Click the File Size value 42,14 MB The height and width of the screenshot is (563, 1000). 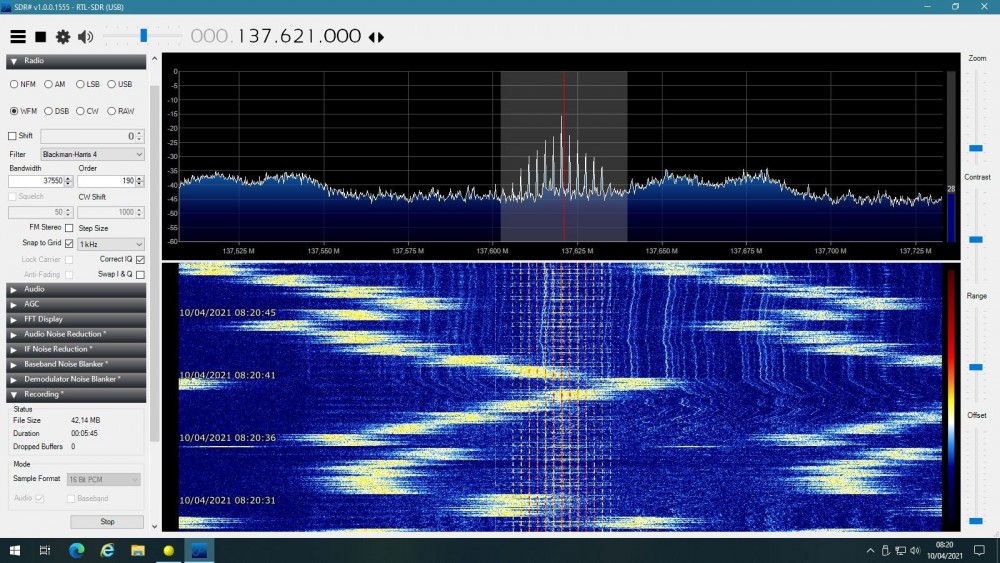[85, 421]
